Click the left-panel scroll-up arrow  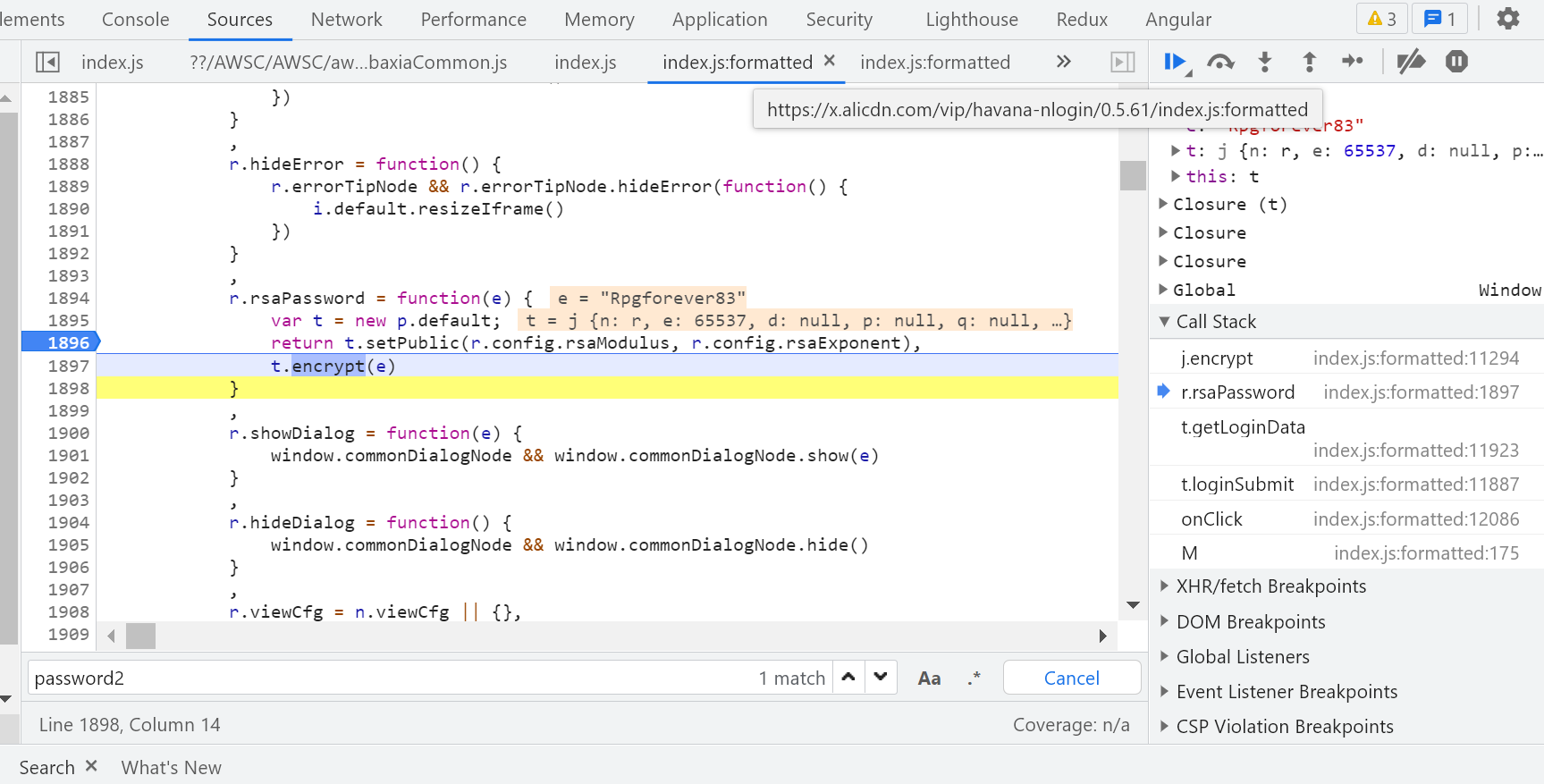6,97
